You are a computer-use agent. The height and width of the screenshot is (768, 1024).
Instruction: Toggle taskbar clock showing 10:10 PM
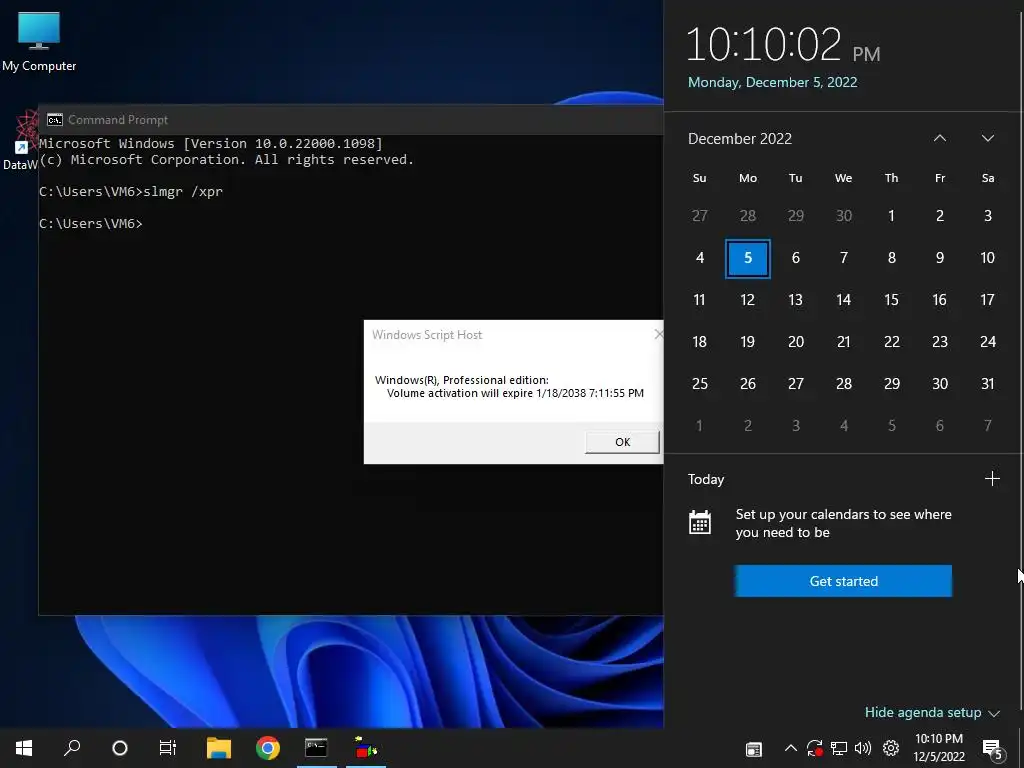pyautogui.click(x=938, y=748)
